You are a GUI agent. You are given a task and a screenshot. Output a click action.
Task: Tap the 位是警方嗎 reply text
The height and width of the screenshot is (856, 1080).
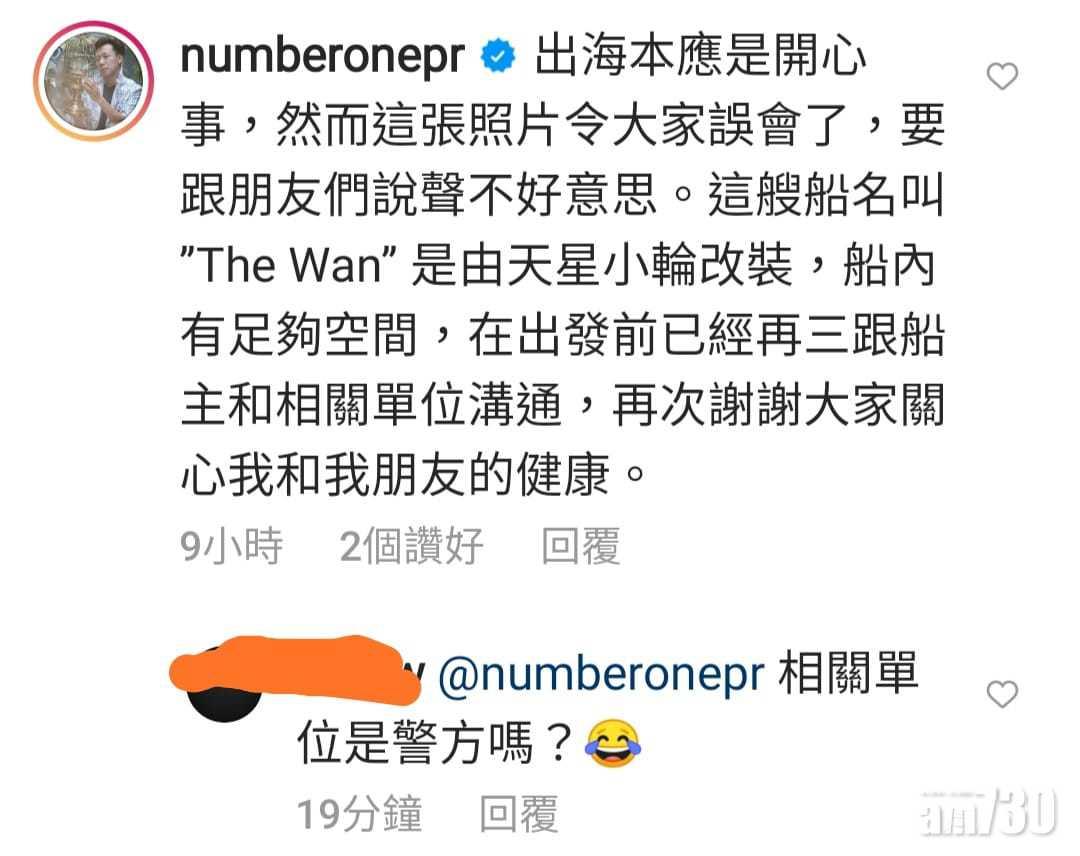coord(435,744)
